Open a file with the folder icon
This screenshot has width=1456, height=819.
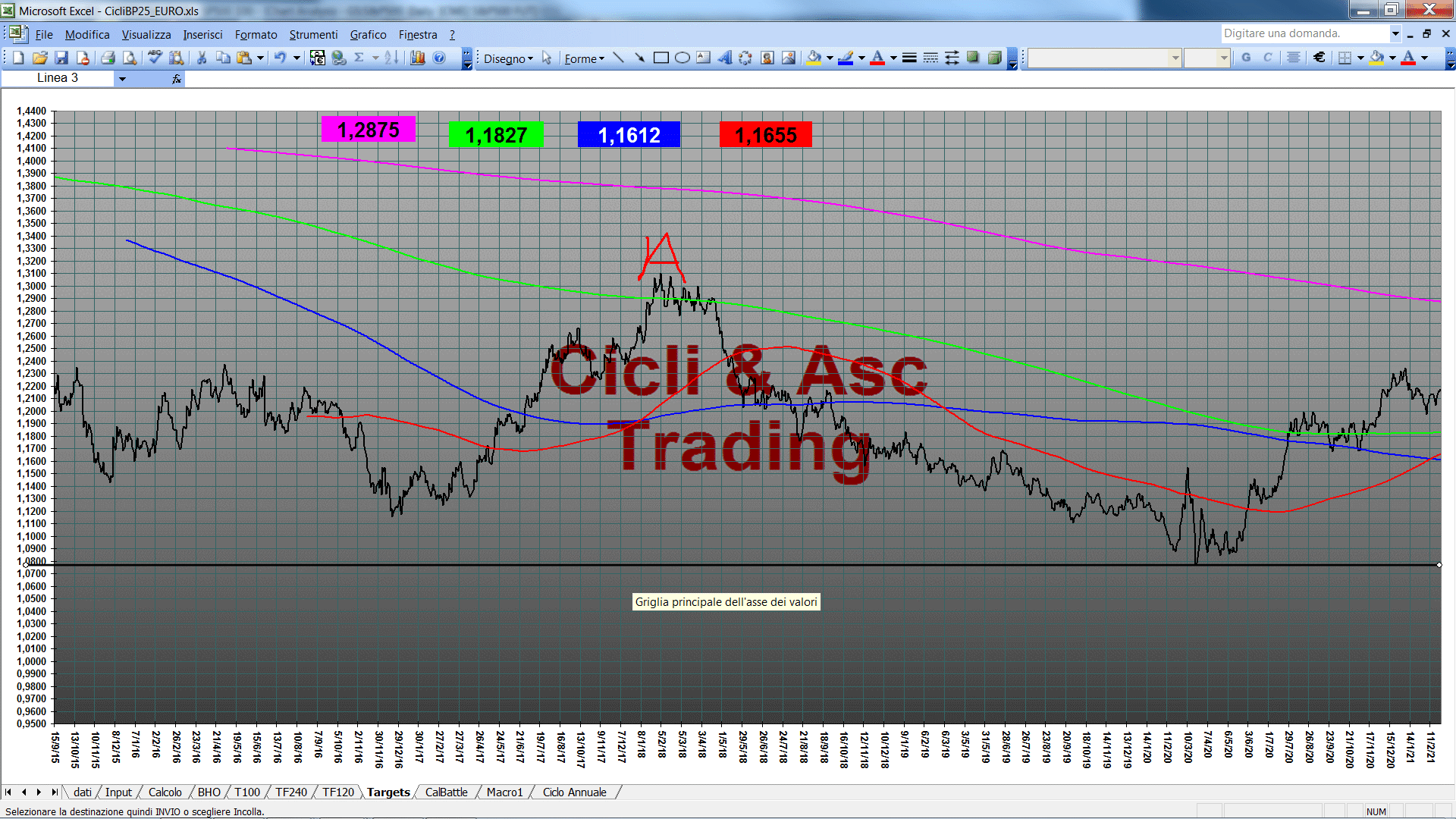40,58
